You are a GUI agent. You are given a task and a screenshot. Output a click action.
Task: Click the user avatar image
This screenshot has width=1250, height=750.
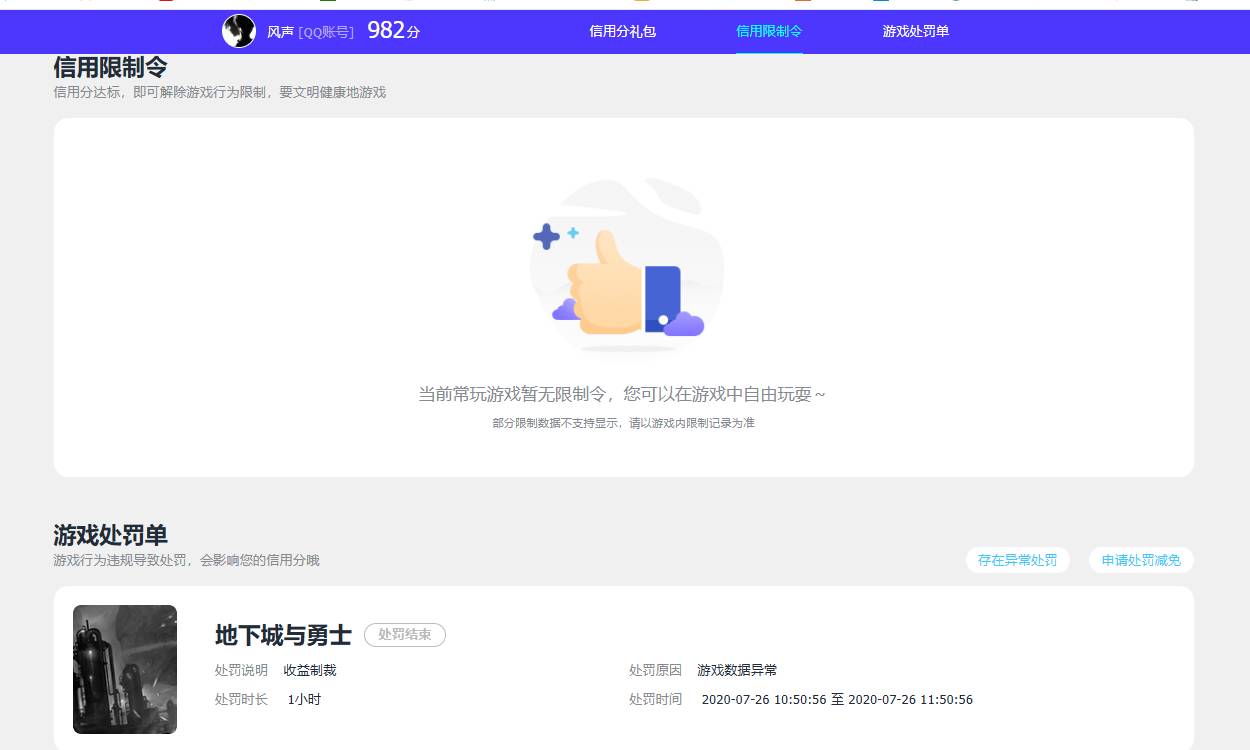tap(239, 31)
